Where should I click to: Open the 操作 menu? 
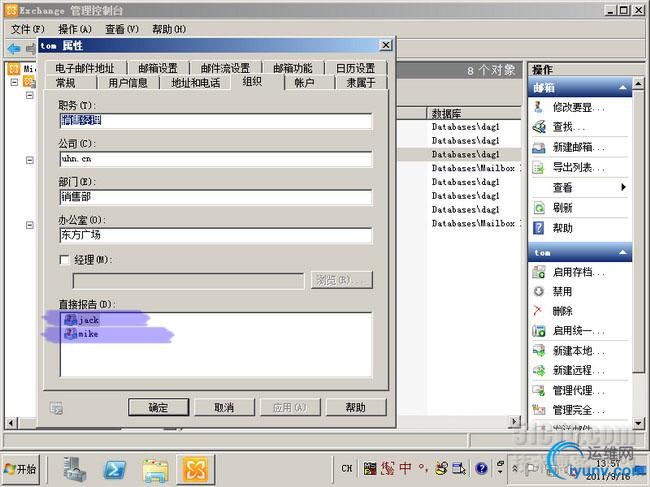(75, 29)
